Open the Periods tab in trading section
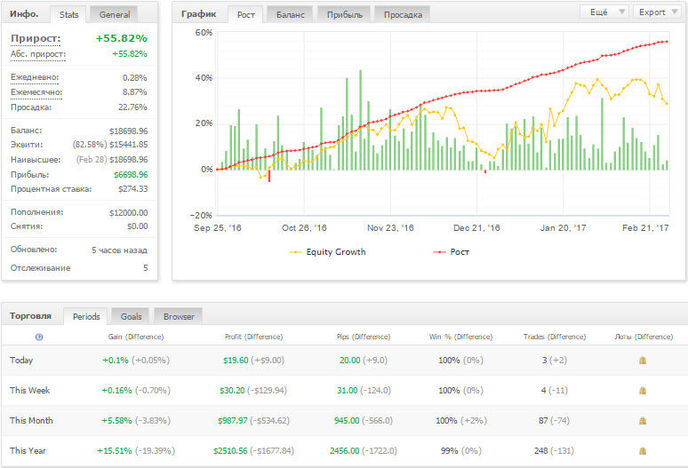 point(86,316)
